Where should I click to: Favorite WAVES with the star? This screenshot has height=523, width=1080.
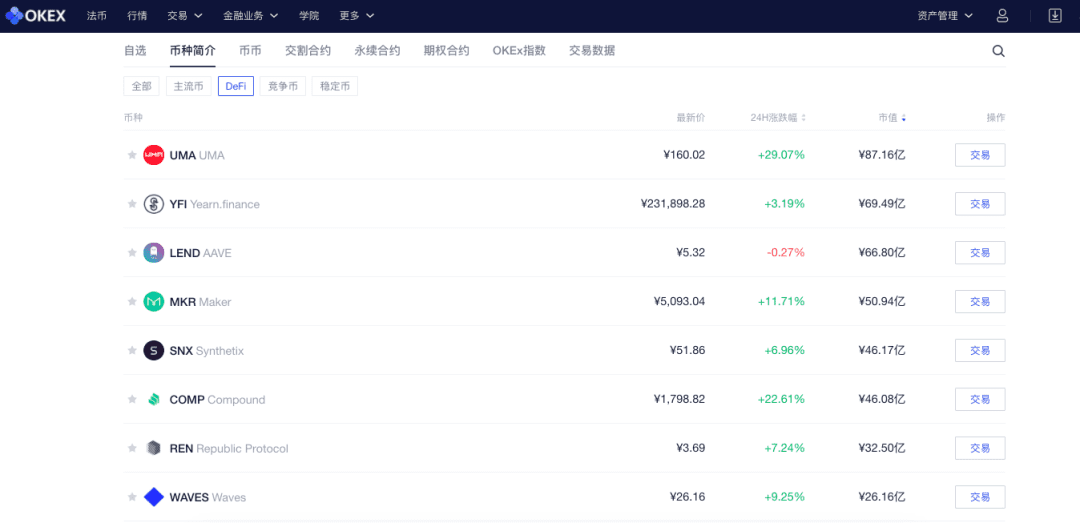(x=132, y=497)
